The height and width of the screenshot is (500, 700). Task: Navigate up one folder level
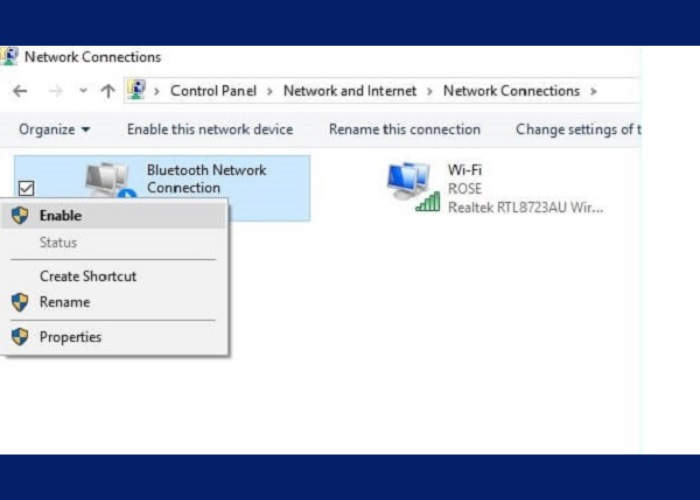[108, 91]
